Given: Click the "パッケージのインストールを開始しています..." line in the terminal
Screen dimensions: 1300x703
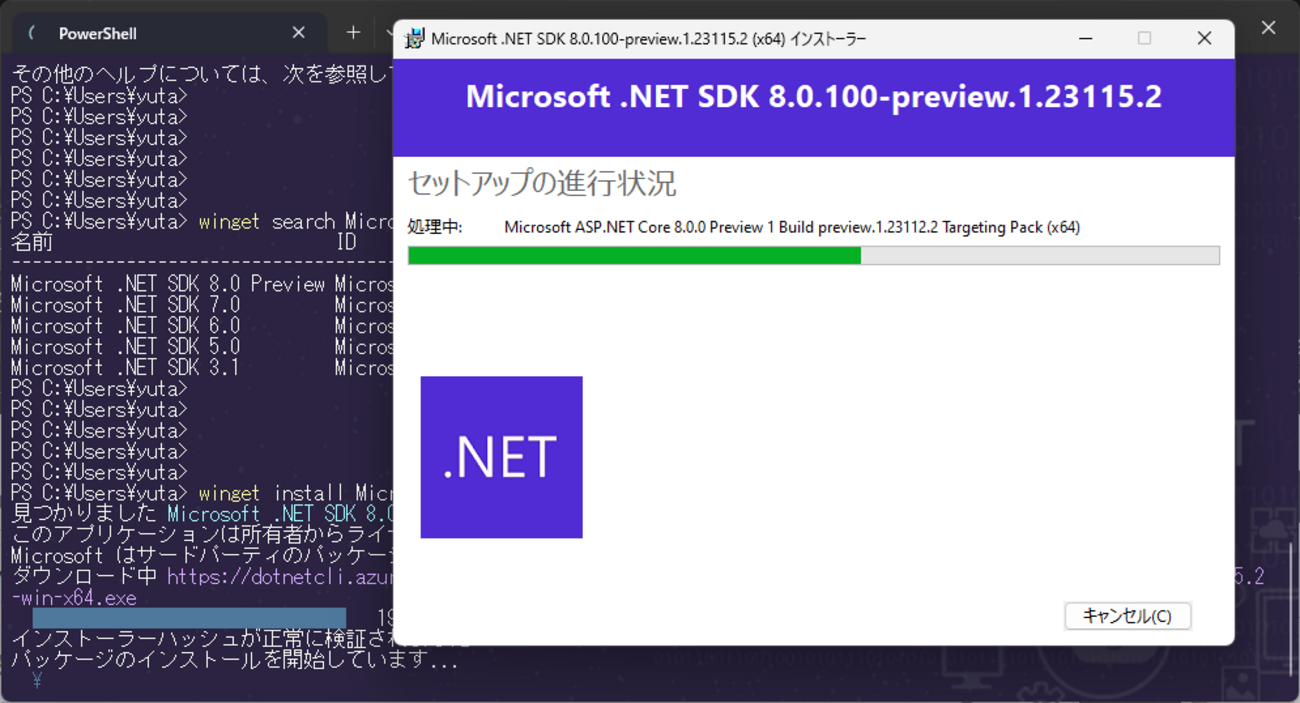Looking at the screenshot, I should coord(235,661).
